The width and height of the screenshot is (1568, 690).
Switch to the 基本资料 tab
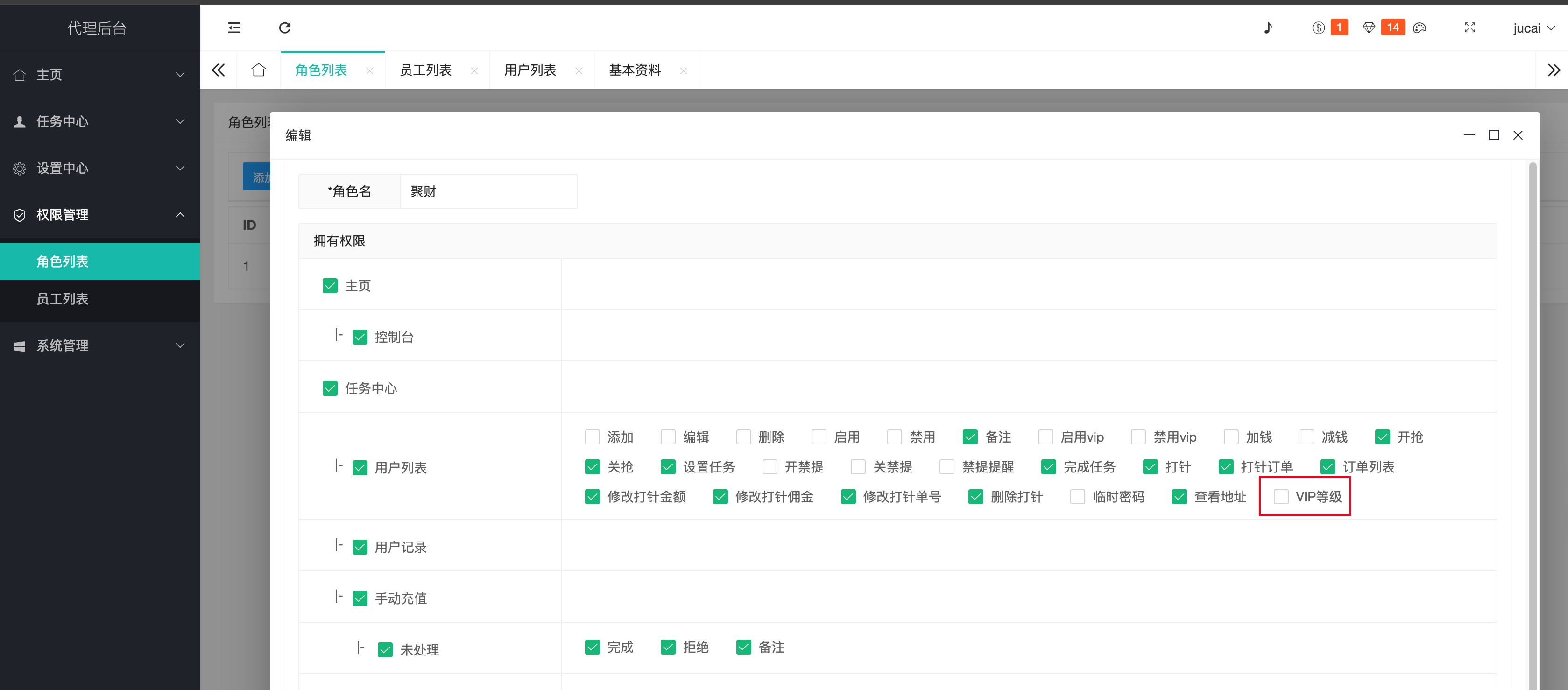click(634, 70)
